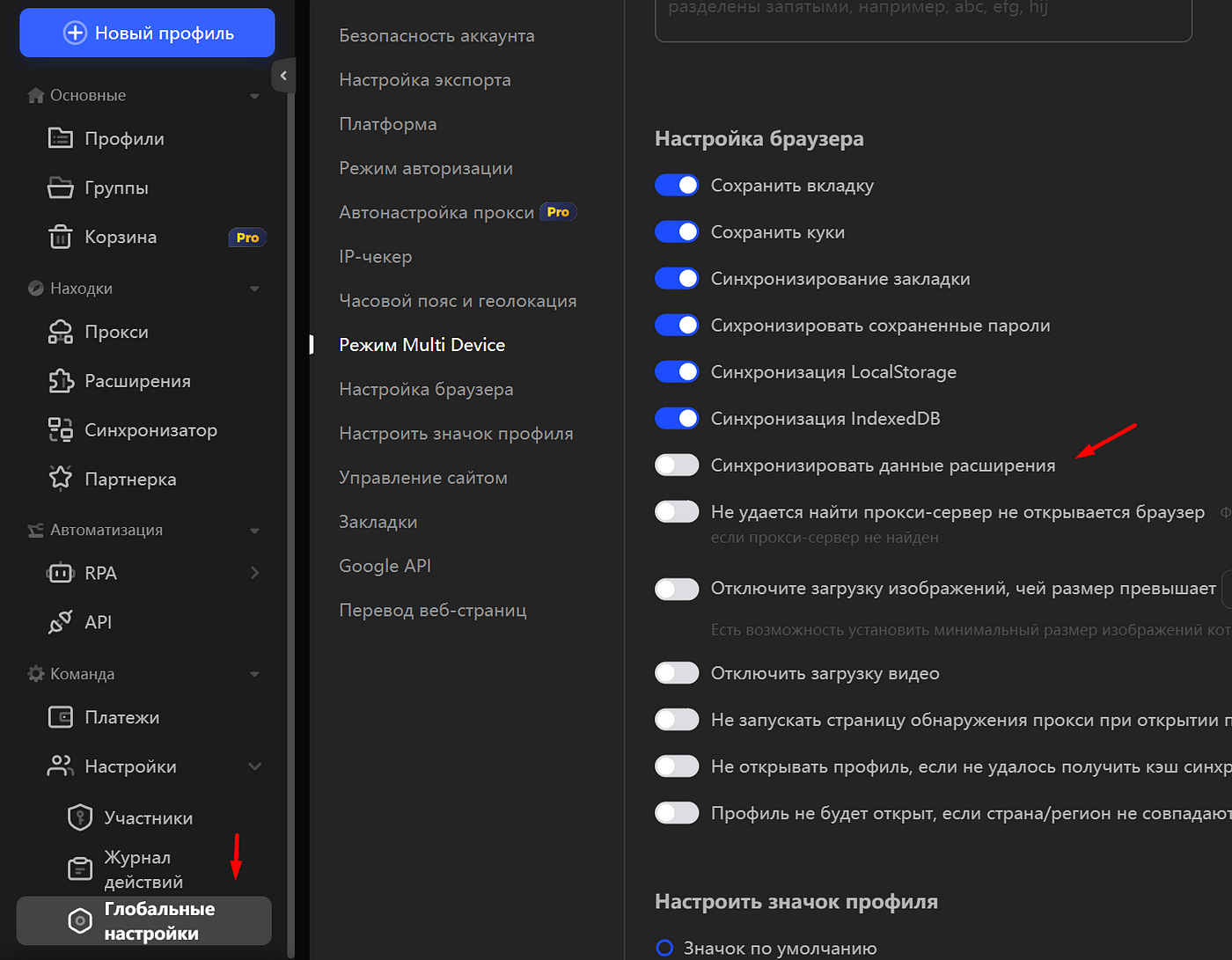Click the Automation icon next to Автоматизация
The width and height of the screenshot is (1232, 960).
[x=36, y=530]
